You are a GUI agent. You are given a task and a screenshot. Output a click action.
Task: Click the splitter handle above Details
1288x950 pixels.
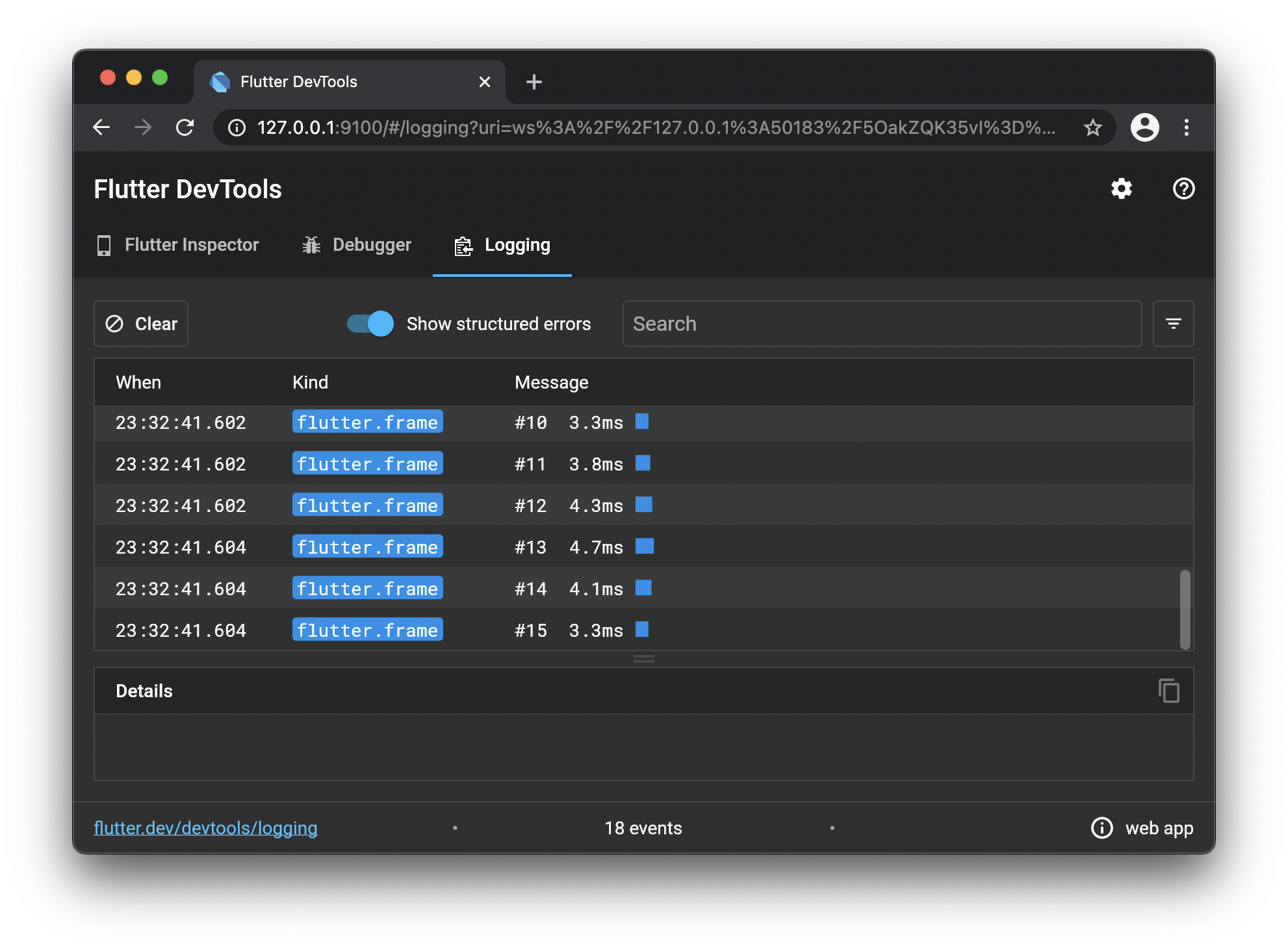point(643,659)
